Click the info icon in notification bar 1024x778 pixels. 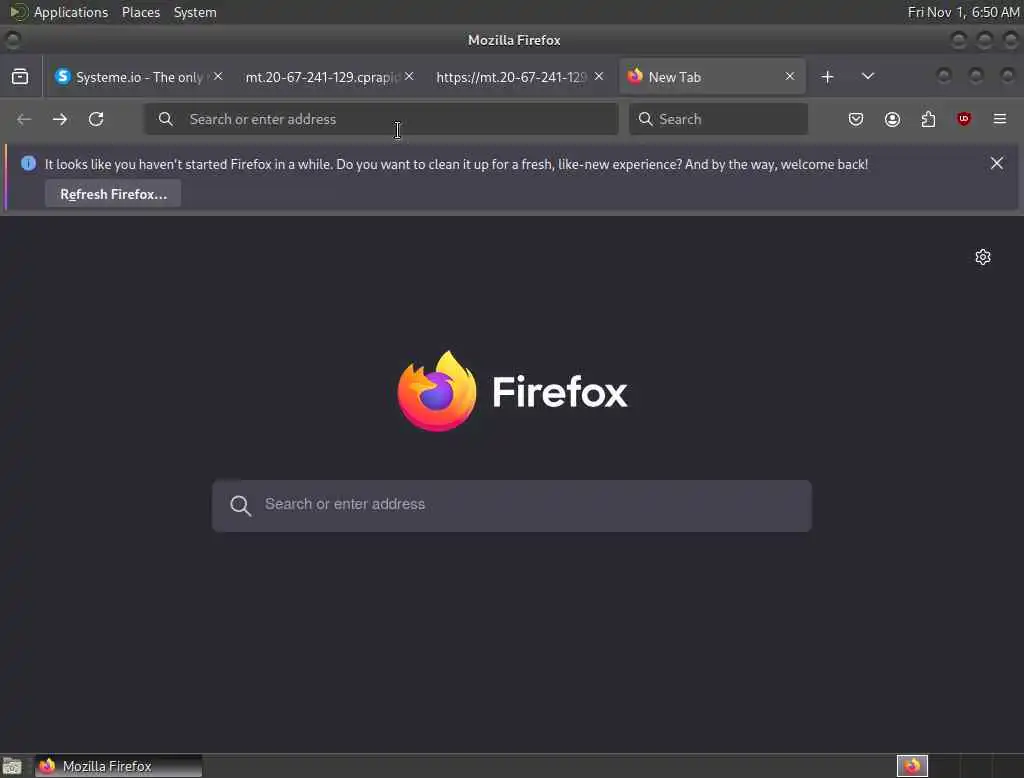28,163
